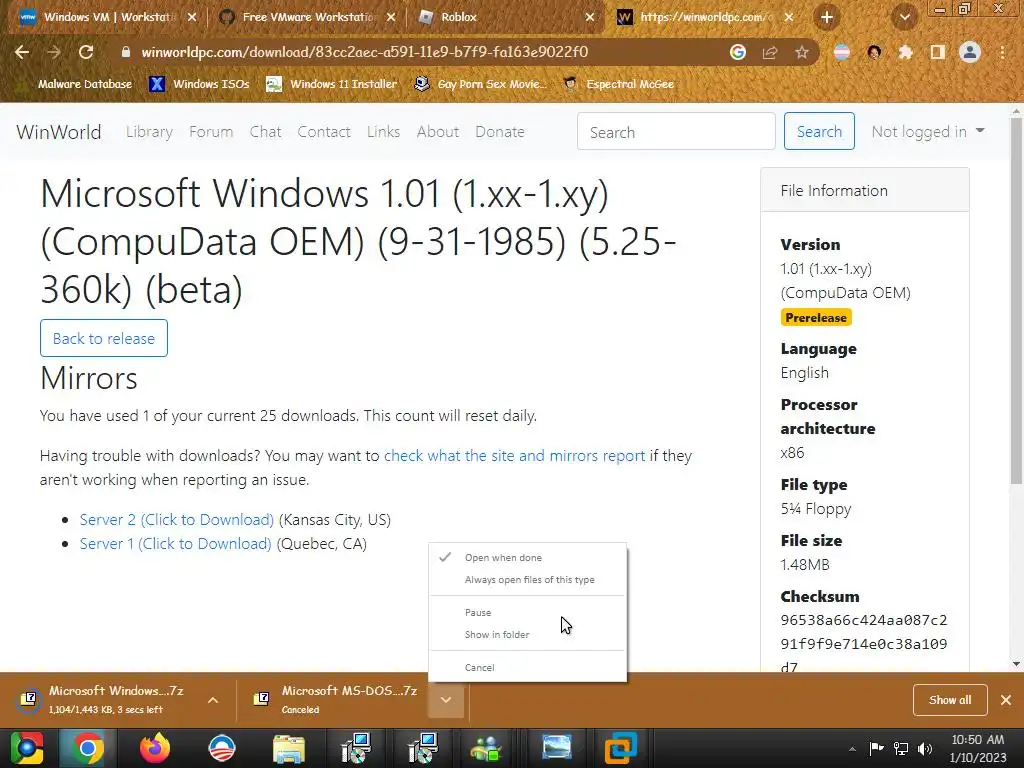Focus the WinWorld Search input field

(676, 131)
